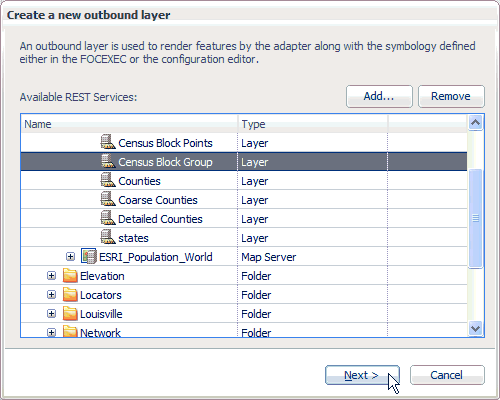Click the Type column header
Viewport: 500px width, 400px height.
click(313, 124)
